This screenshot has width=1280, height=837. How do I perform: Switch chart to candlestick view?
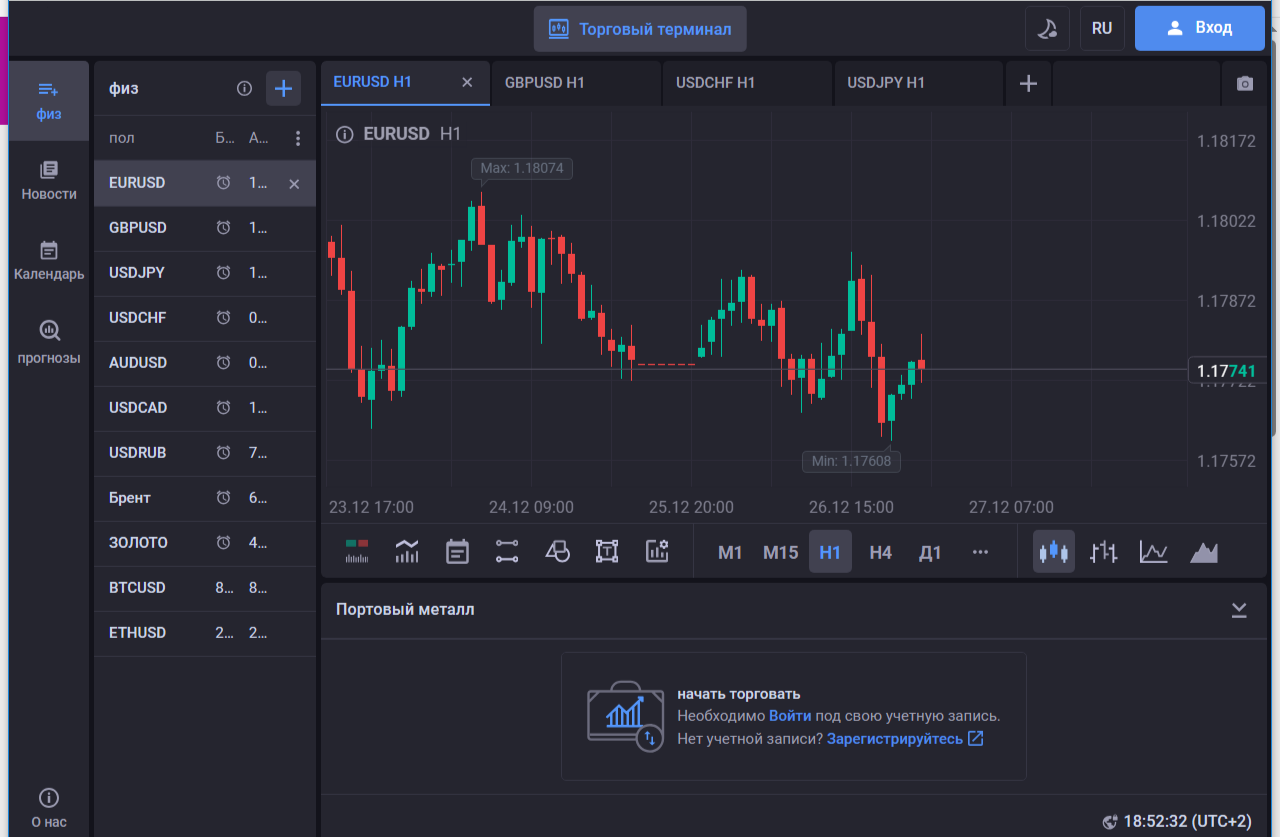1054,552
